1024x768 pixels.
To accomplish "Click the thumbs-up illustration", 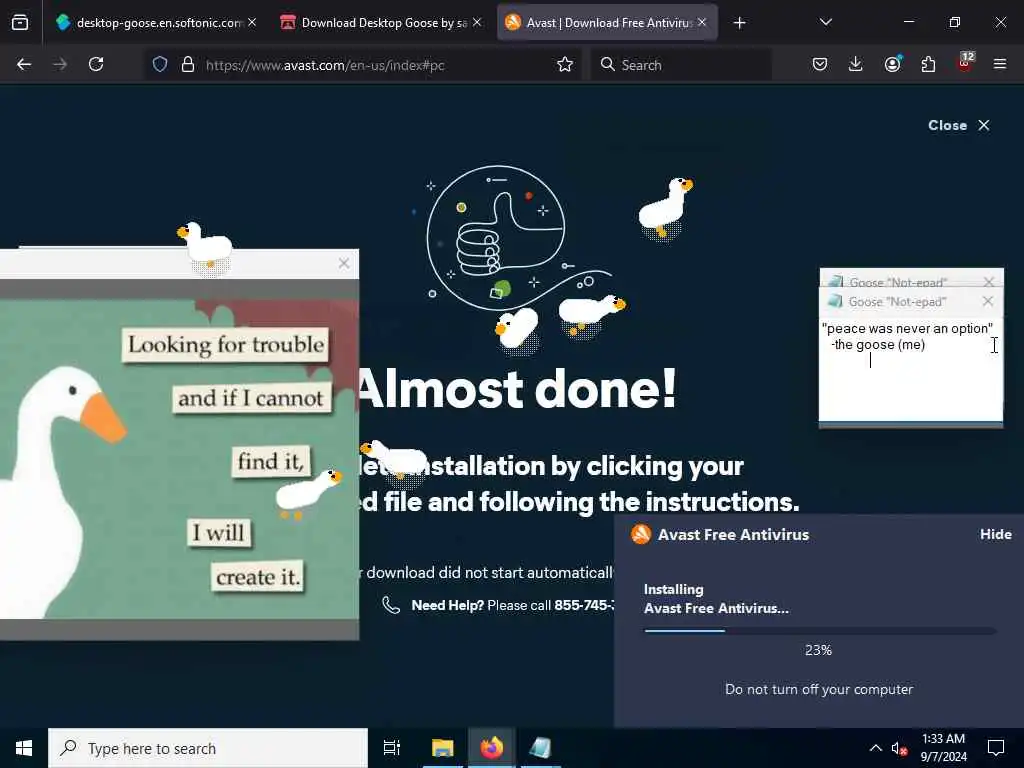I will tap(496, 236).
